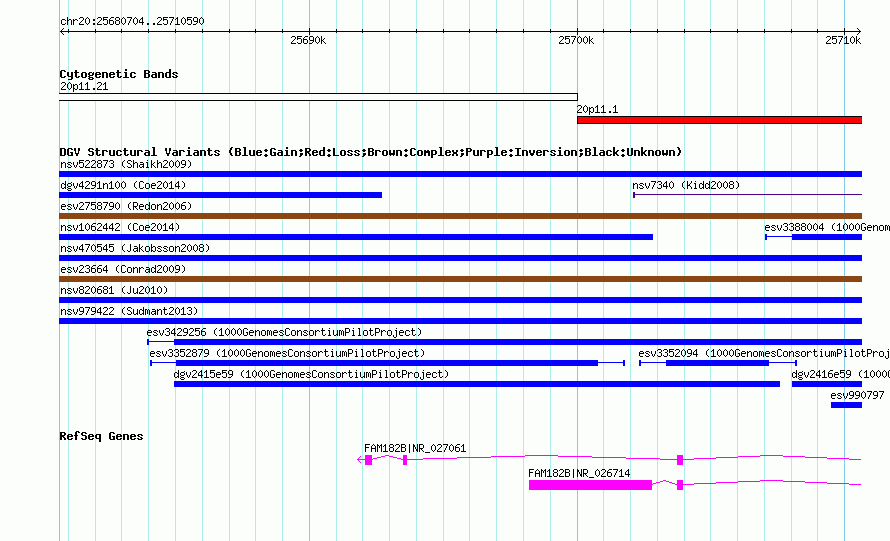
Task: Click the 25710k ruler tick label
Action: coord(843,40)
